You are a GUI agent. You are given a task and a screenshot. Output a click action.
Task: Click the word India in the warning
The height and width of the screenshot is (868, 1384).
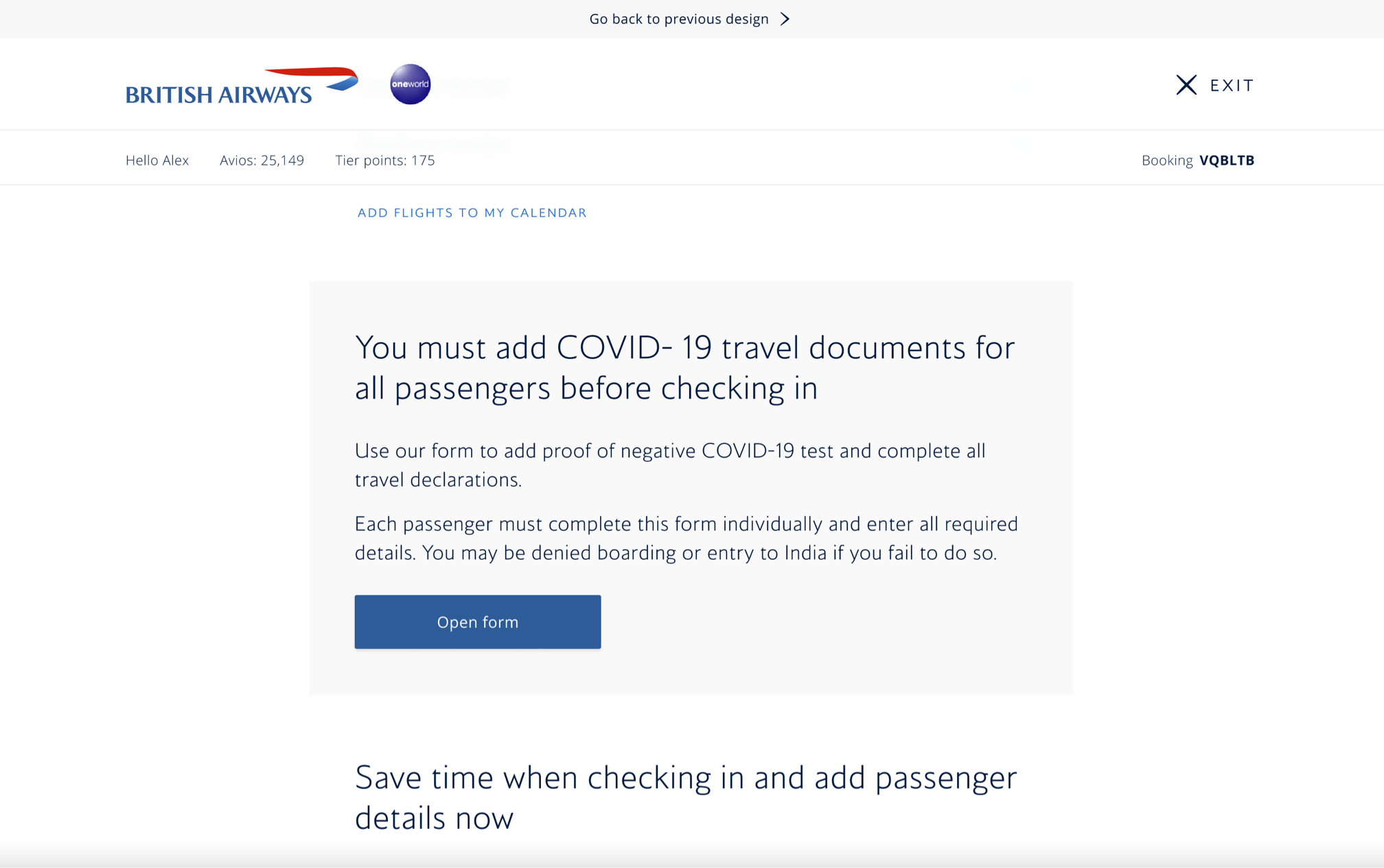point(805,553)
